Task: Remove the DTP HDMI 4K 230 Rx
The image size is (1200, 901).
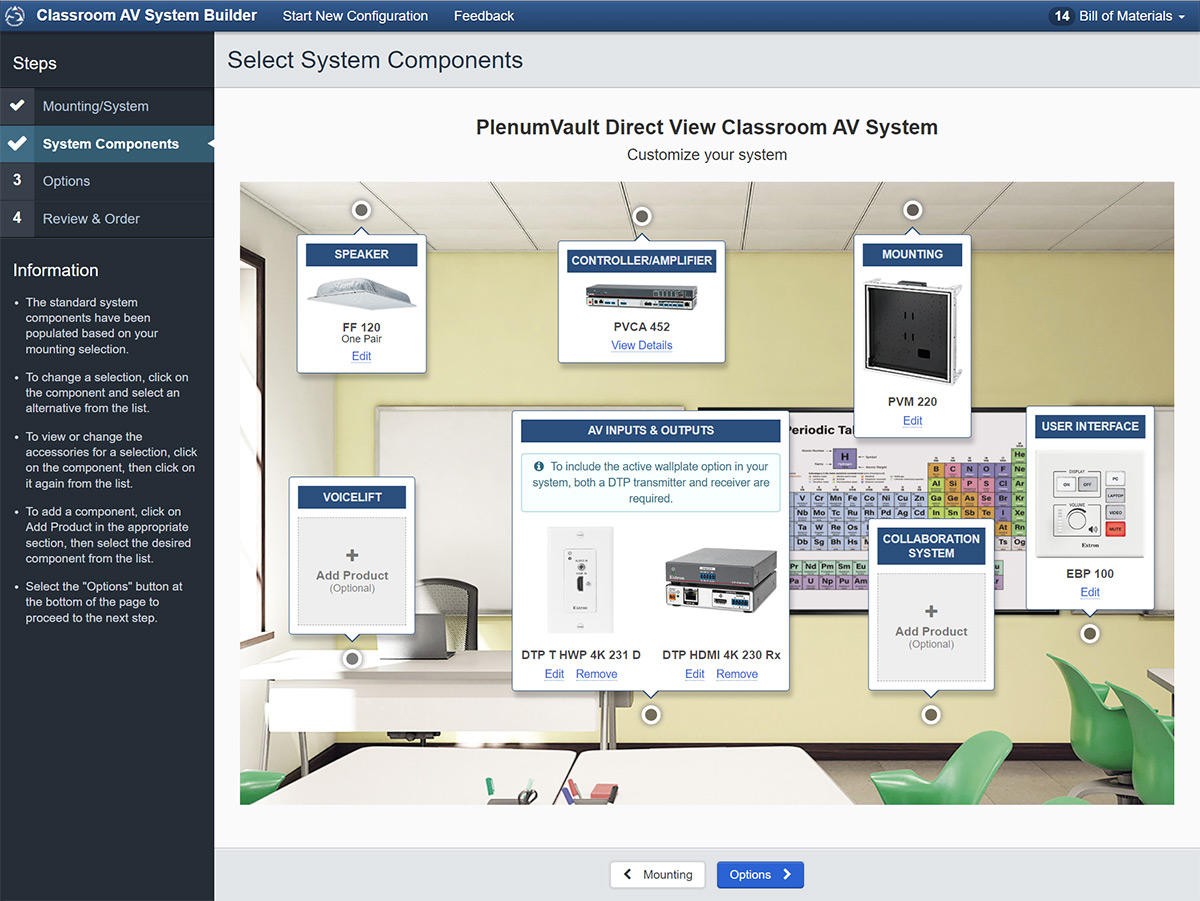Action: (737, 674)
